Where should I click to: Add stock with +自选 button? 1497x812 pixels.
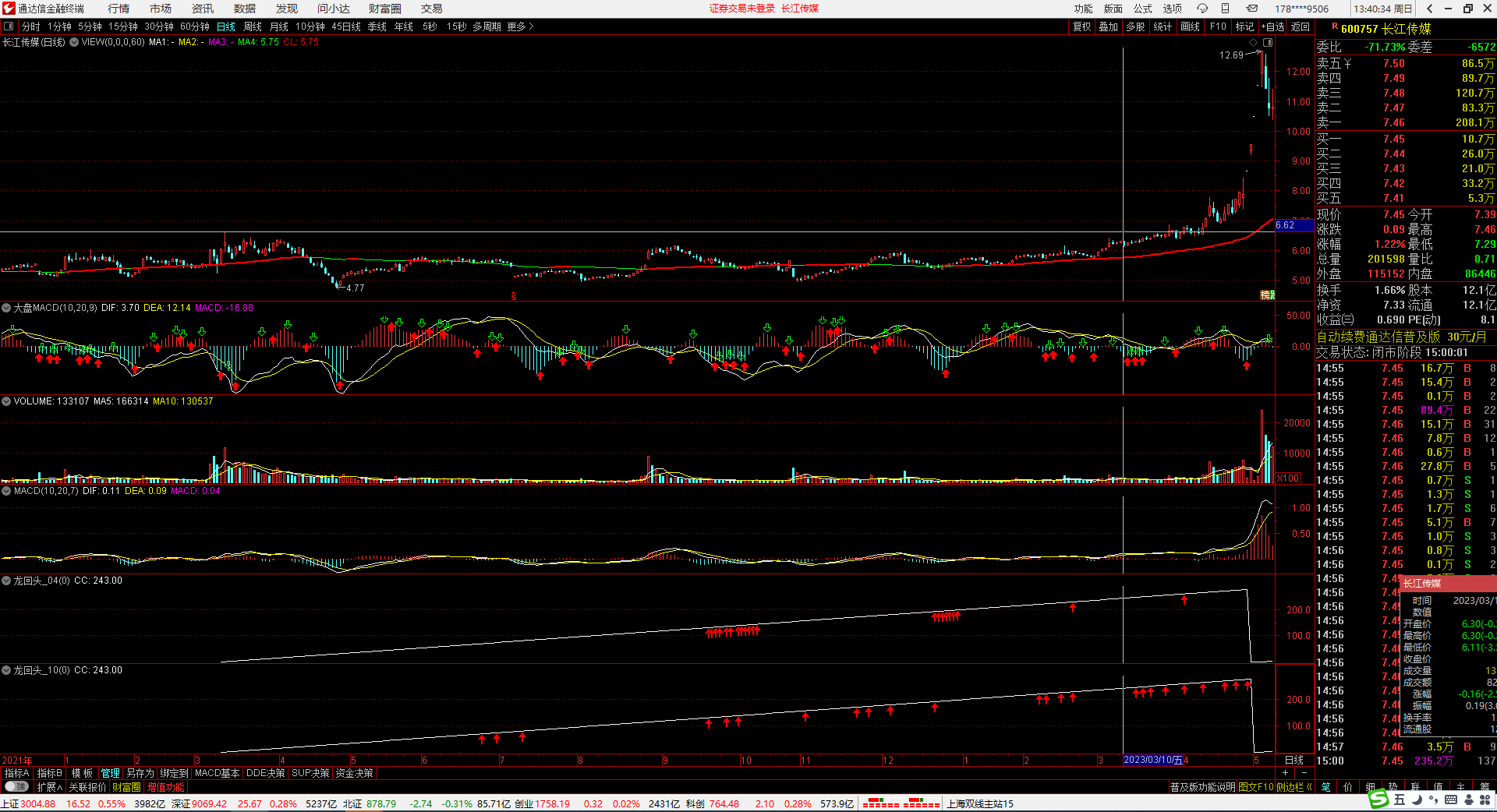(1272, 26)
